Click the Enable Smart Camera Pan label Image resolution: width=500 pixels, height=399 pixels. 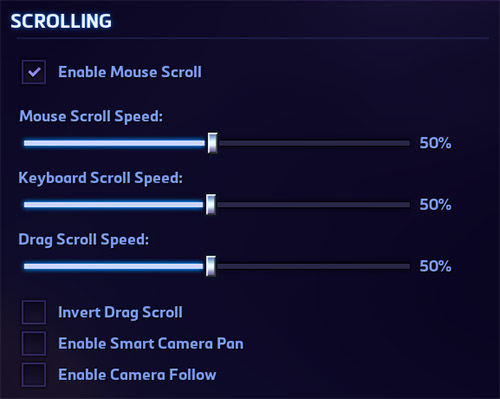tap(151, 343)
